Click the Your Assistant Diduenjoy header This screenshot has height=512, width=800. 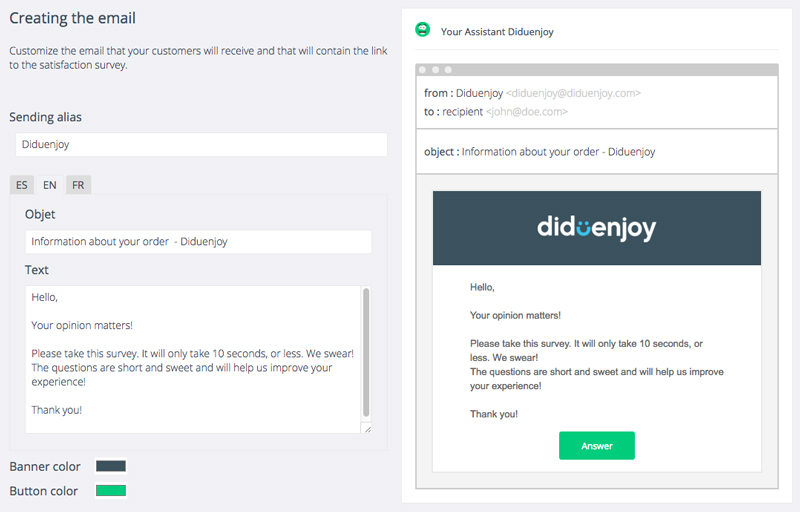(x=497, y=32)
